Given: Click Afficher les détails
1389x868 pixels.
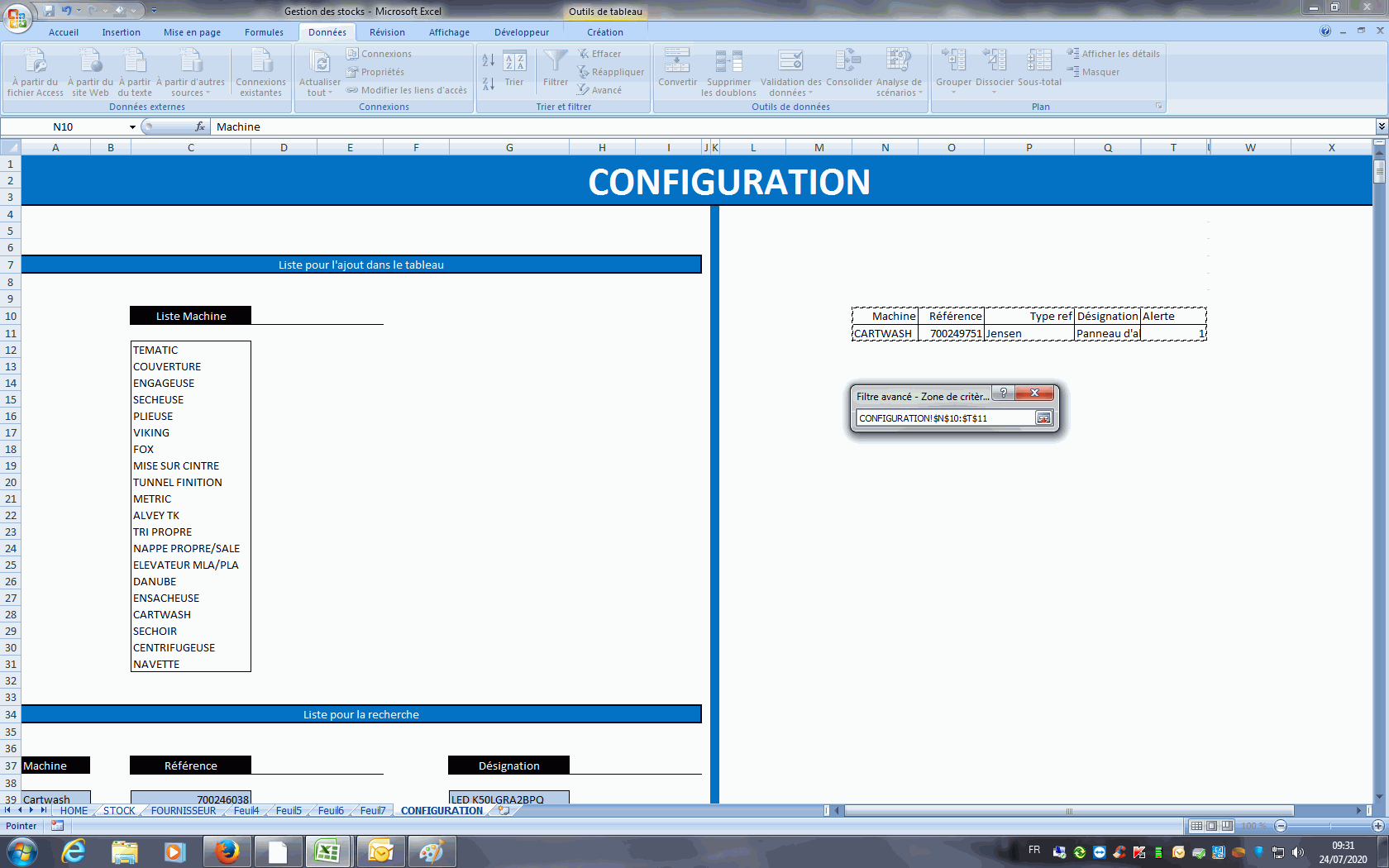Looking at the screenshot, I should point(1114,54).
